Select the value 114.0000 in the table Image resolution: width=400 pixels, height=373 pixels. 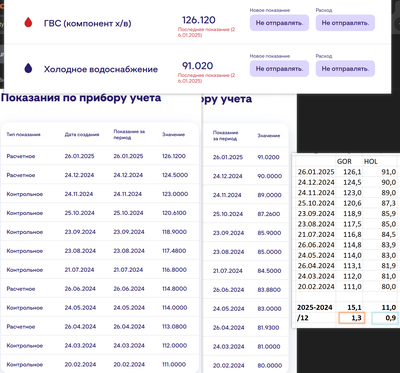174,308
